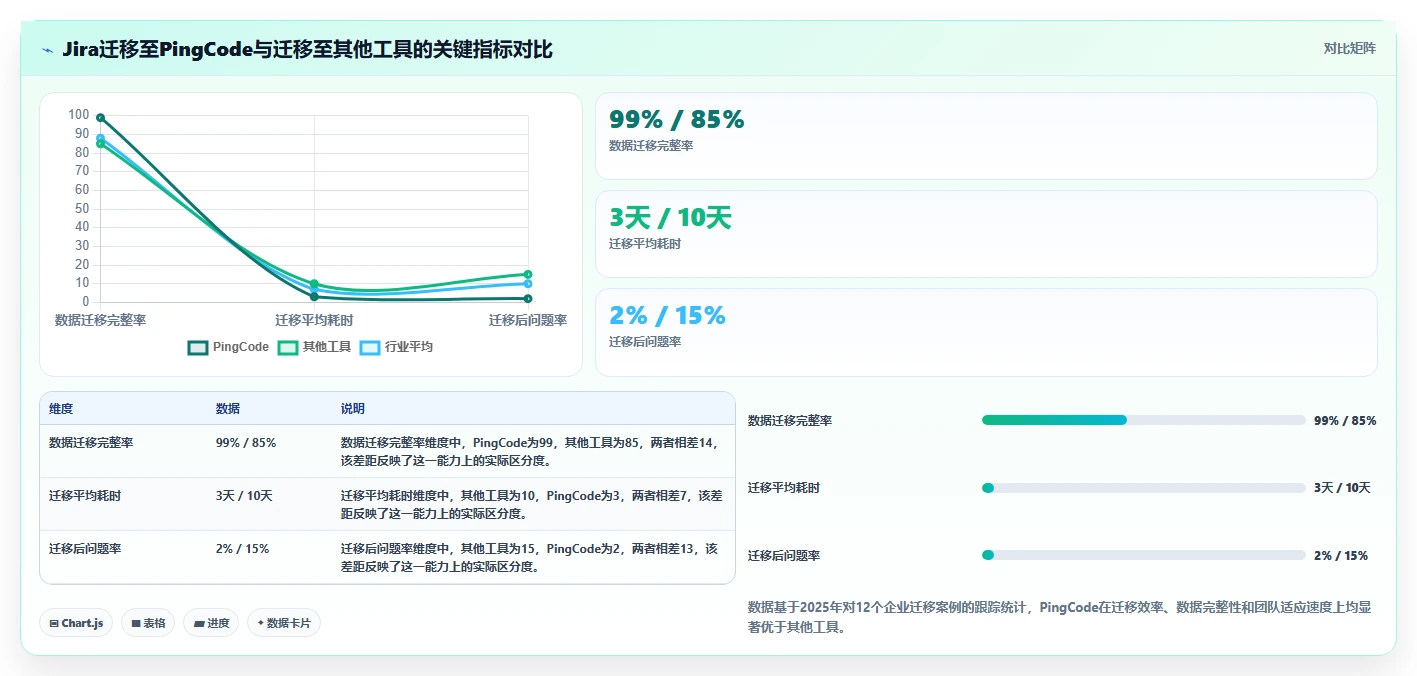Click the 表格 tag icon

coord(136,623)
